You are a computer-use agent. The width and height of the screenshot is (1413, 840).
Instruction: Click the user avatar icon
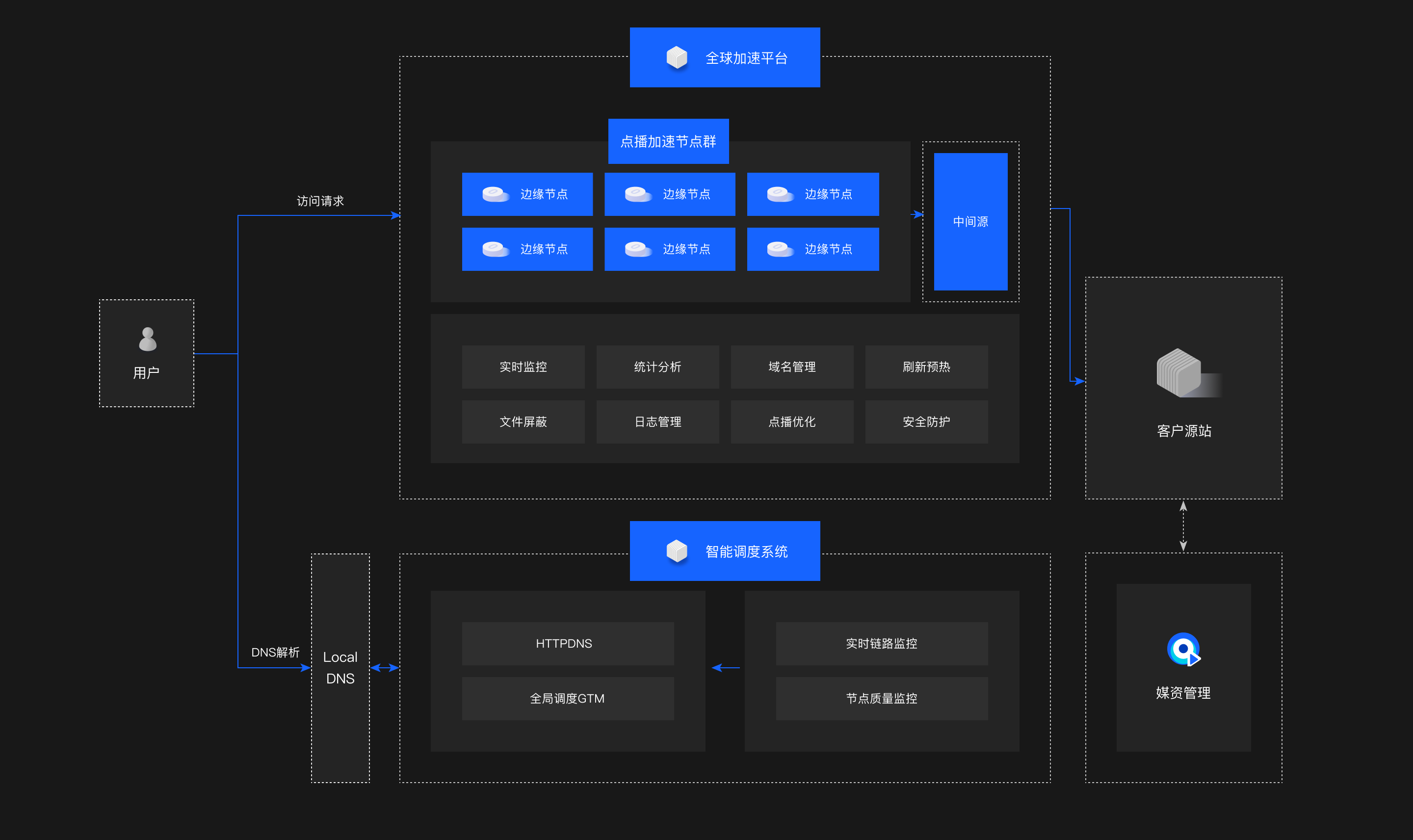click(x=148, y=339)
